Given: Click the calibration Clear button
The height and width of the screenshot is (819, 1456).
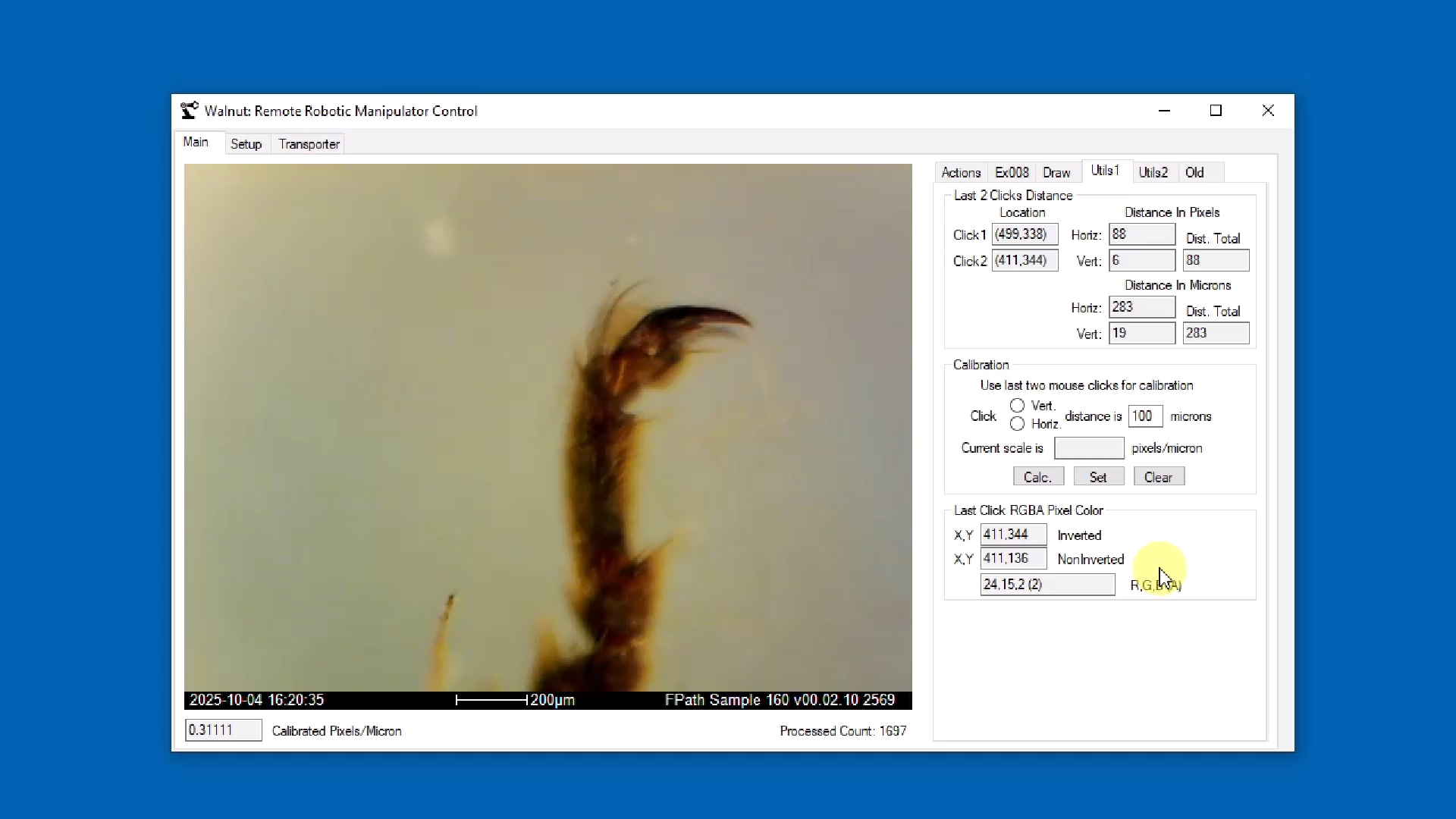Looking at the screenshot, I should click(x=1158, y=477).
